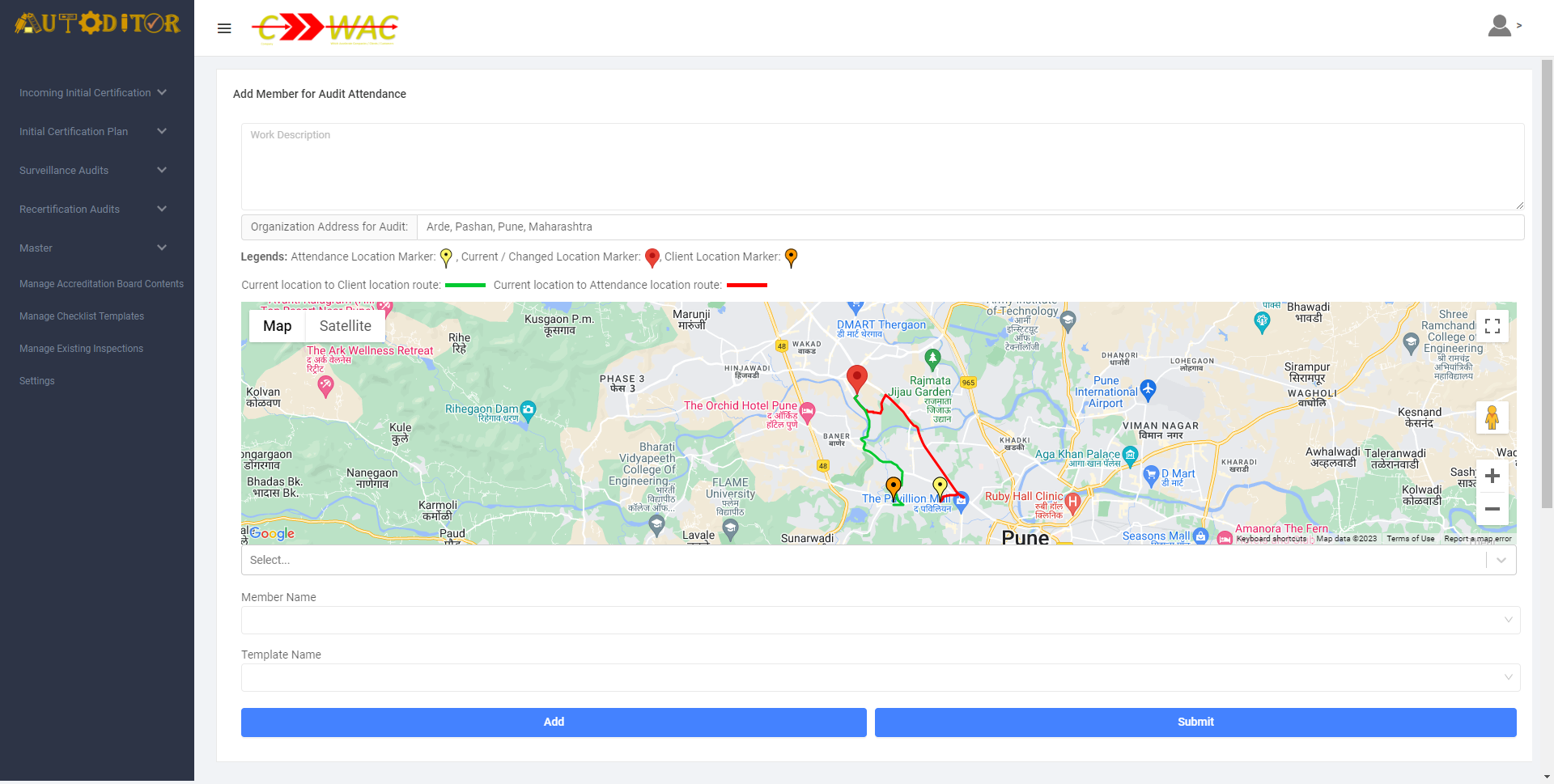Image resolution: width=1554 pixels, height=784 pixels.
Task: Click the orange client location marker on map
Action: pos(894,488)
